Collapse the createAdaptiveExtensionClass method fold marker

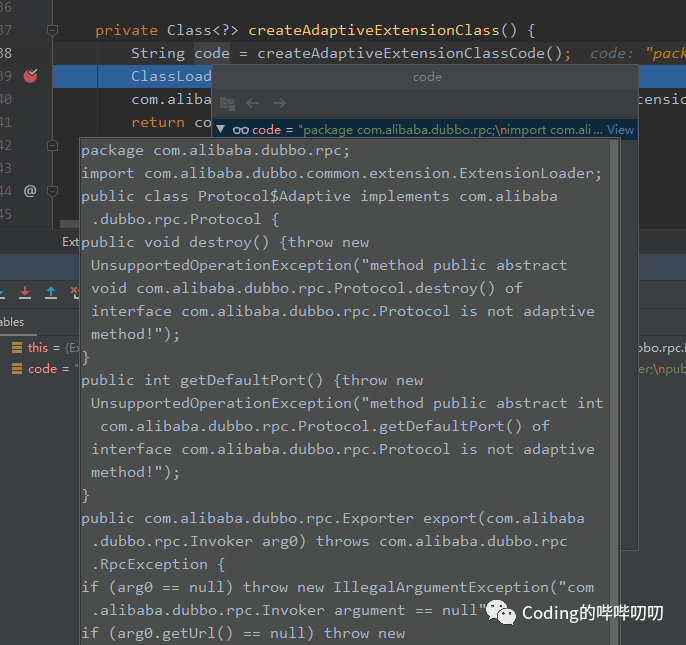[52, 30]
